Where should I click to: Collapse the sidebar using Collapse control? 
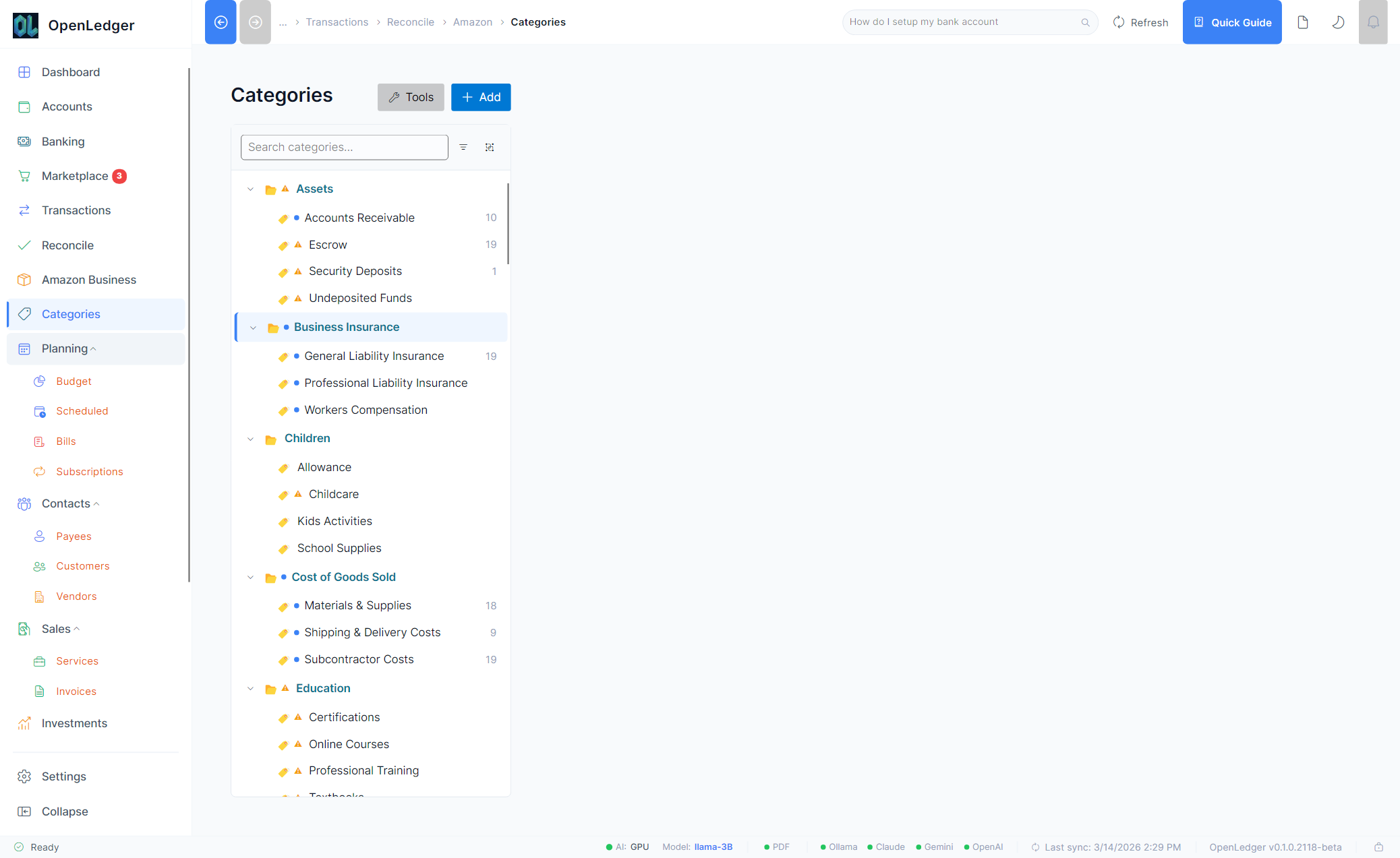64,811
